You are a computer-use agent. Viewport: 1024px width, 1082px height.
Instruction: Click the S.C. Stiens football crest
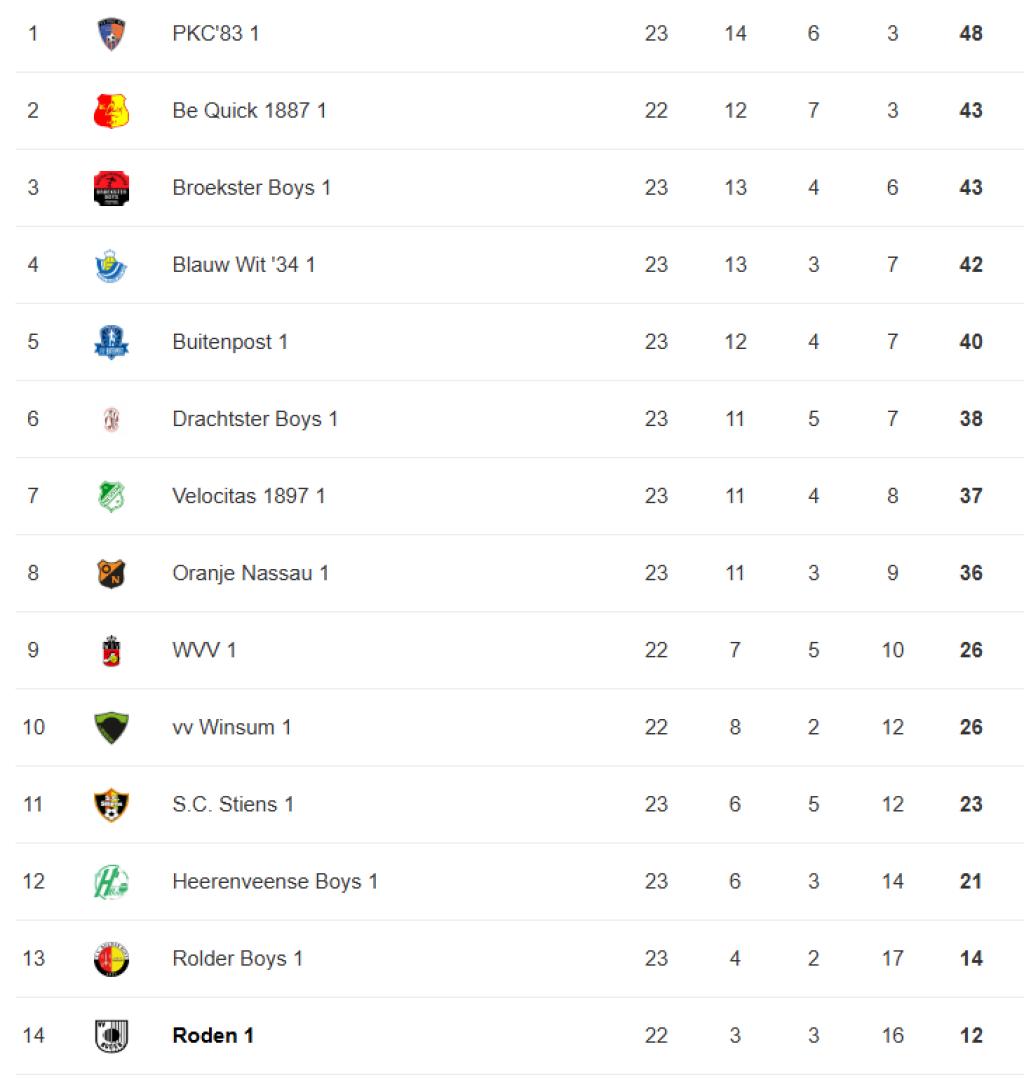pos(111,805)
